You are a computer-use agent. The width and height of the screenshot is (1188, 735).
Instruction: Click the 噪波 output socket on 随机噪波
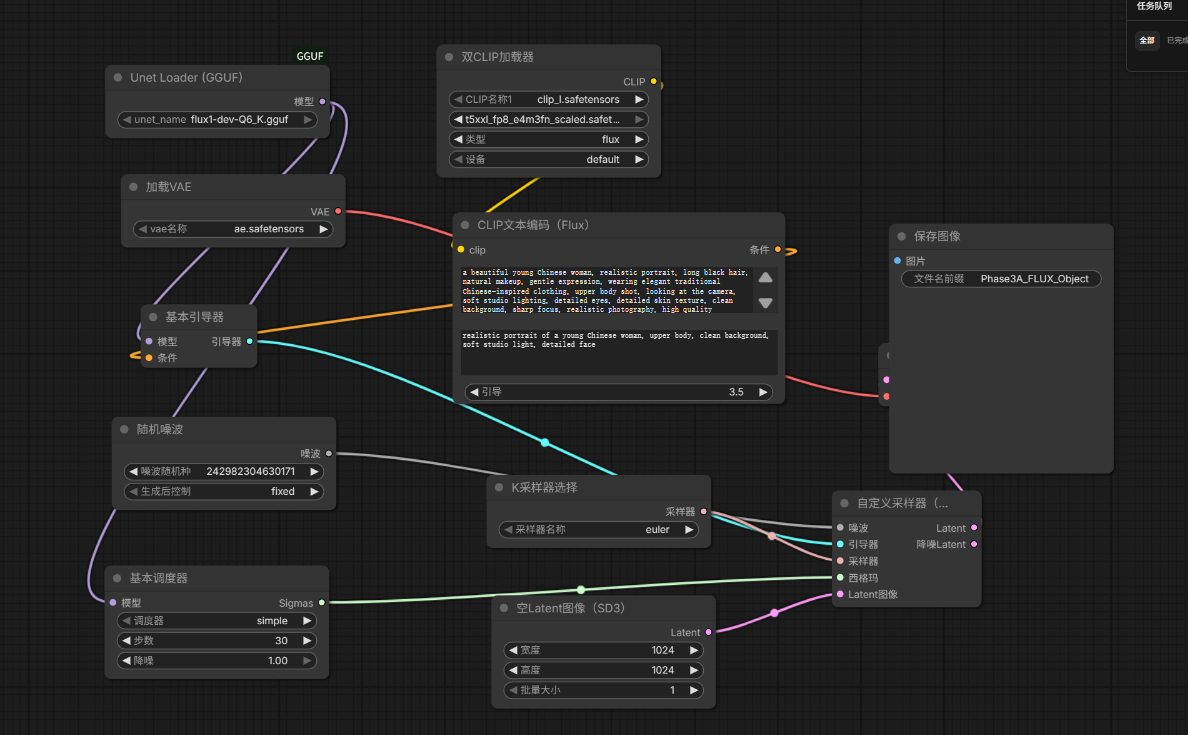329,454
